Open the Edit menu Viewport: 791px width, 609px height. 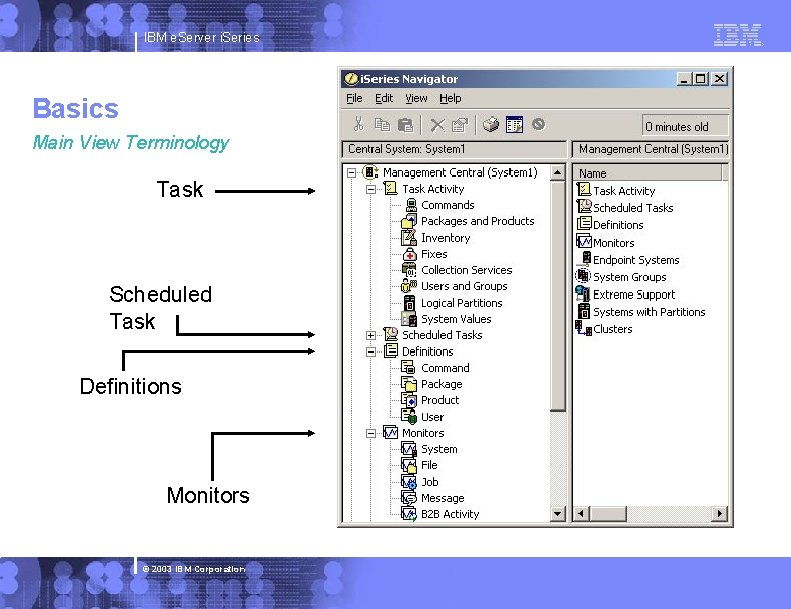coord(384,98)
